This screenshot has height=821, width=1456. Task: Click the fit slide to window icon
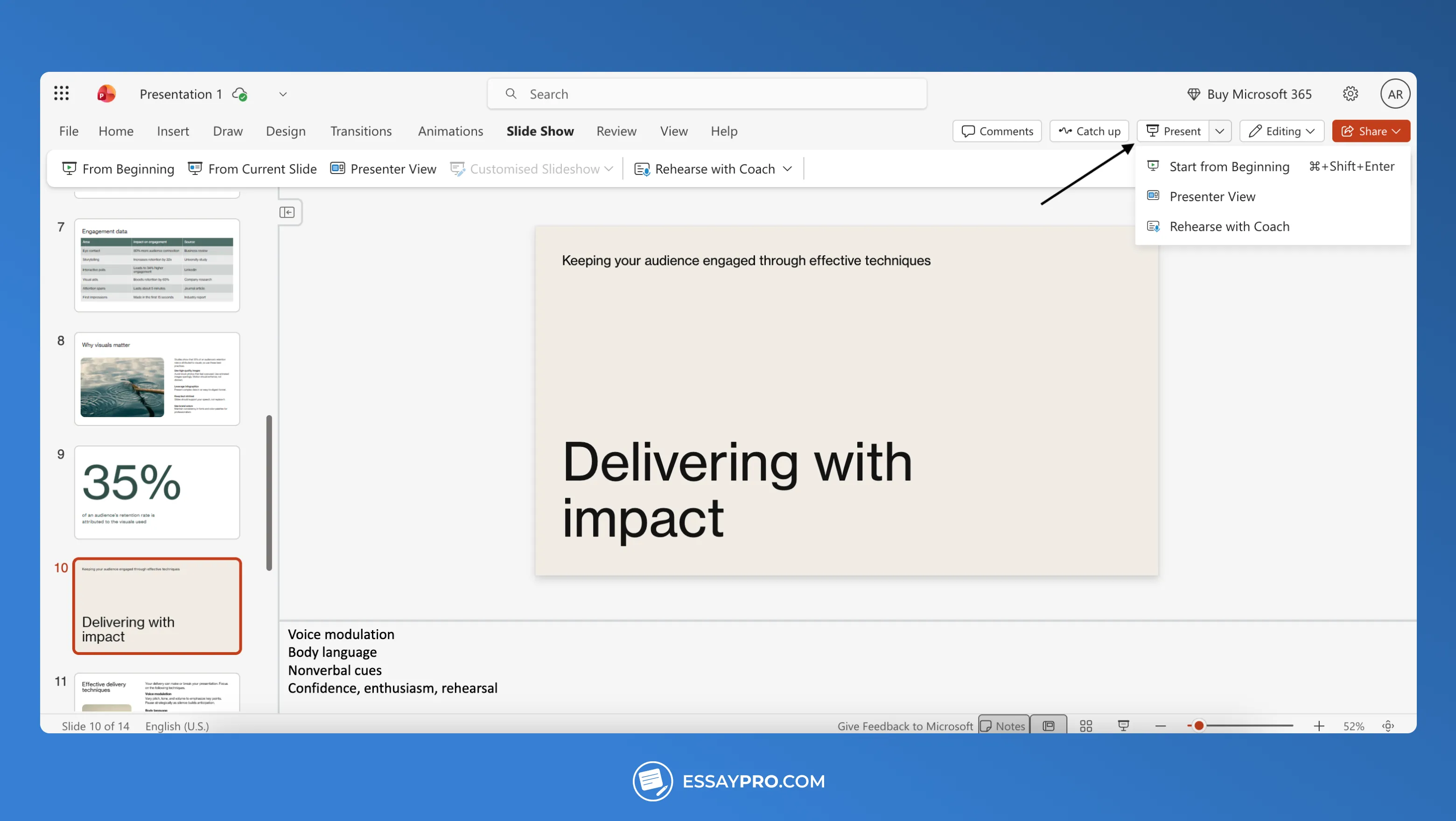tap(1388, 726)
